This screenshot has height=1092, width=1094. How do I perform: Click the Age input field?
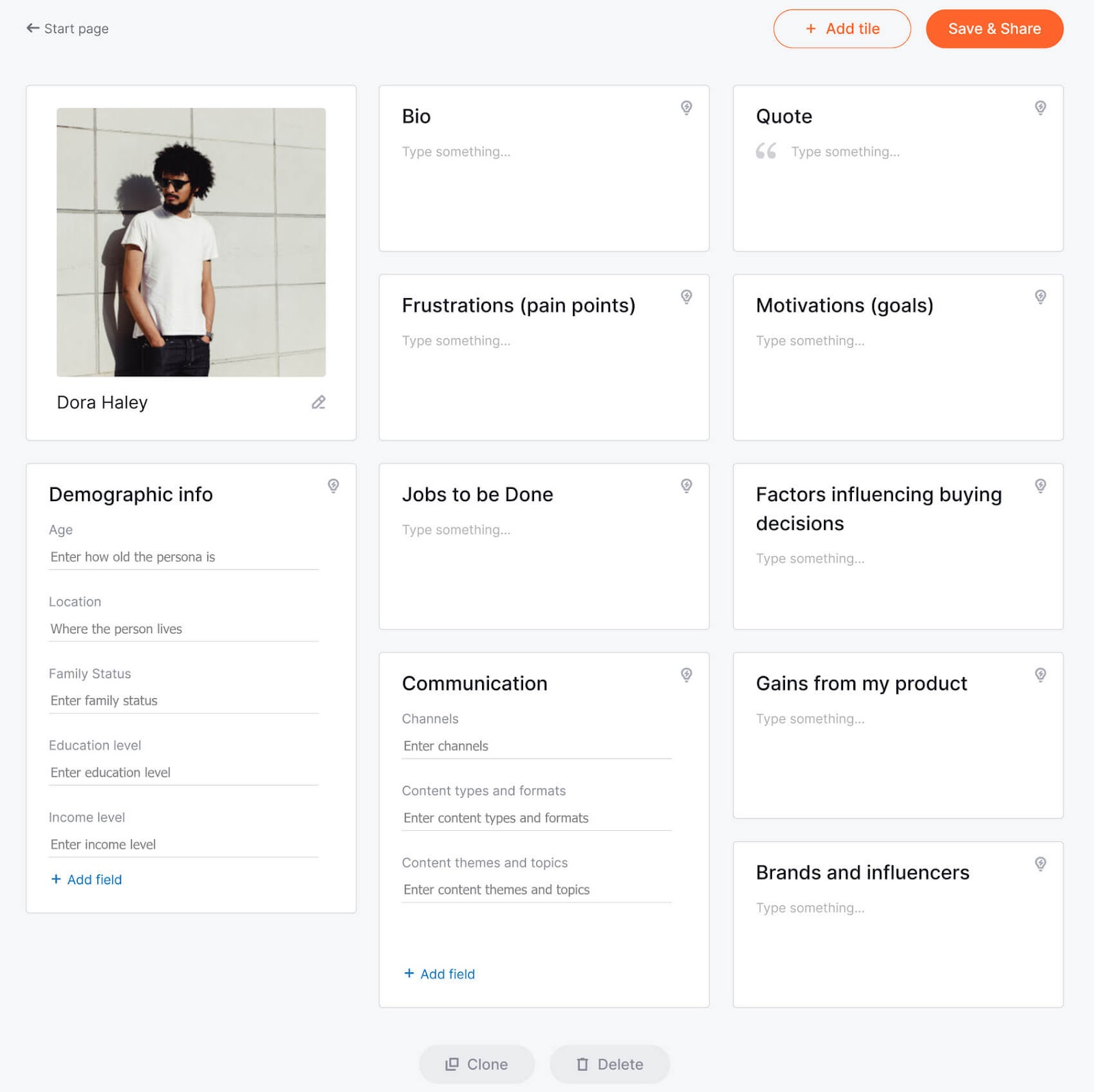click(183, 557)
